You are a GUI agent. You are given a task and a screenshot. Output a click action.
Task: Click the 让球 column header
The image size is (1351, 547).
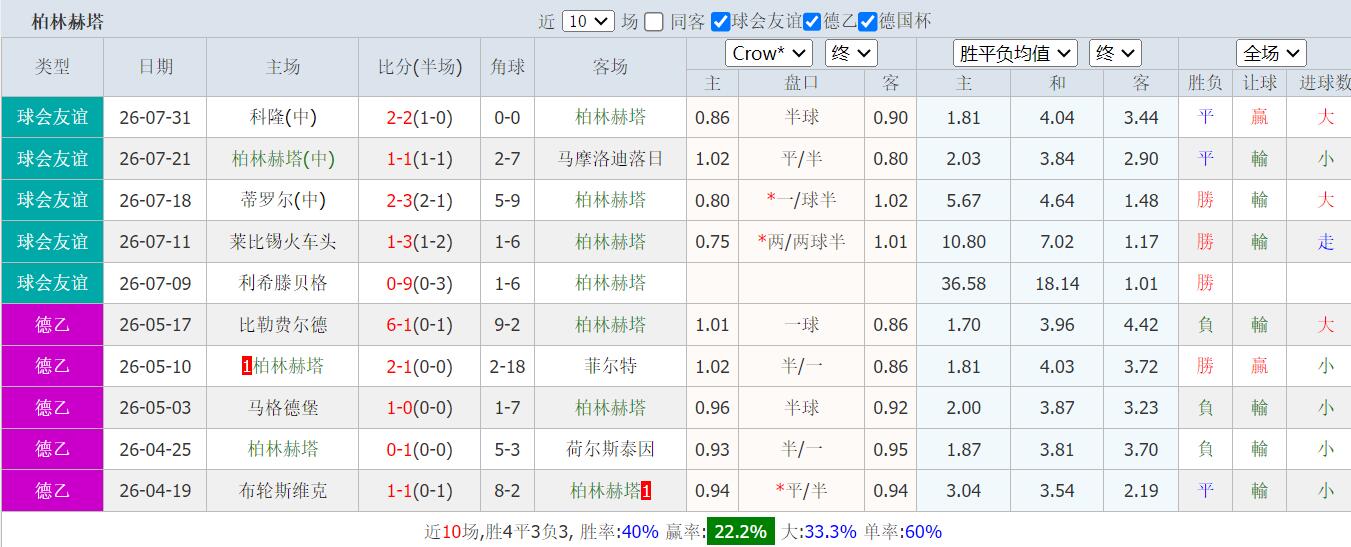pos(1259,83)
